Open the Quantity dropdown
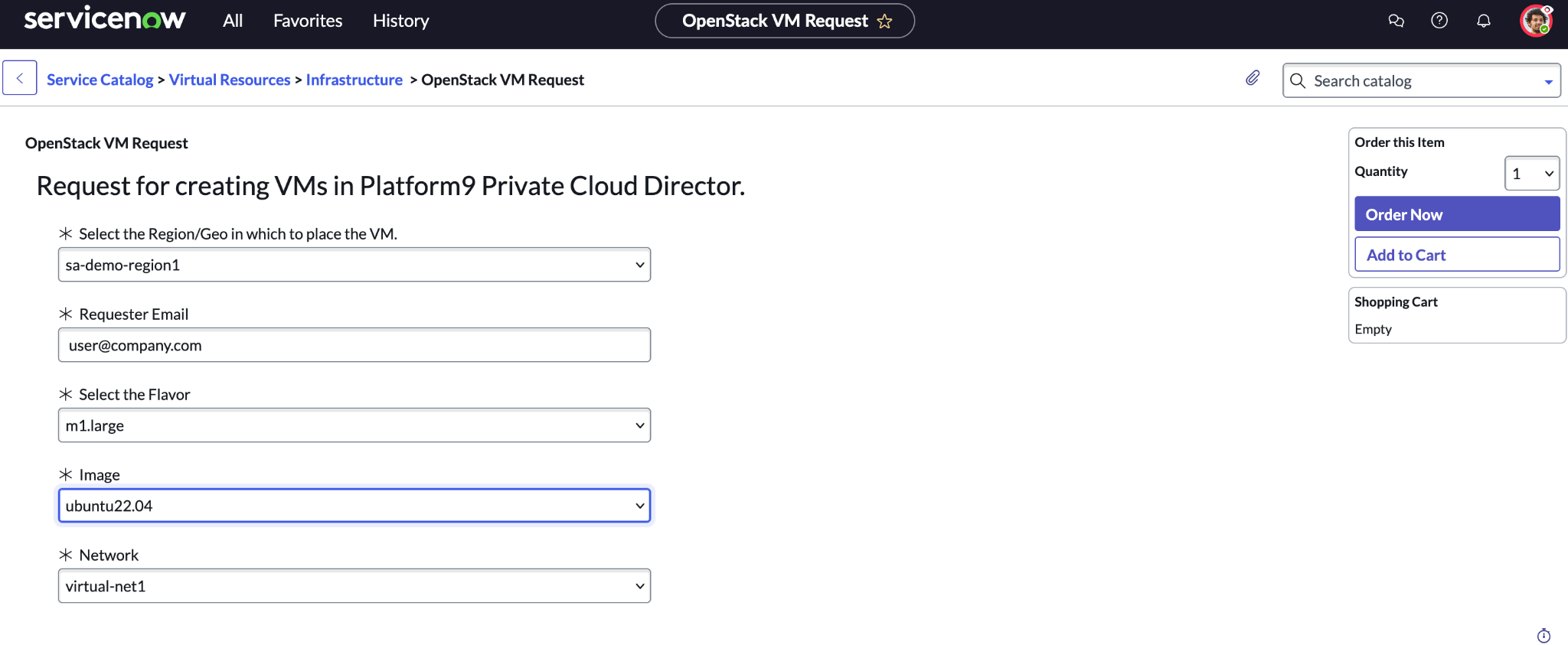This screenshot has width=1568, height=645. [1532, 174]
